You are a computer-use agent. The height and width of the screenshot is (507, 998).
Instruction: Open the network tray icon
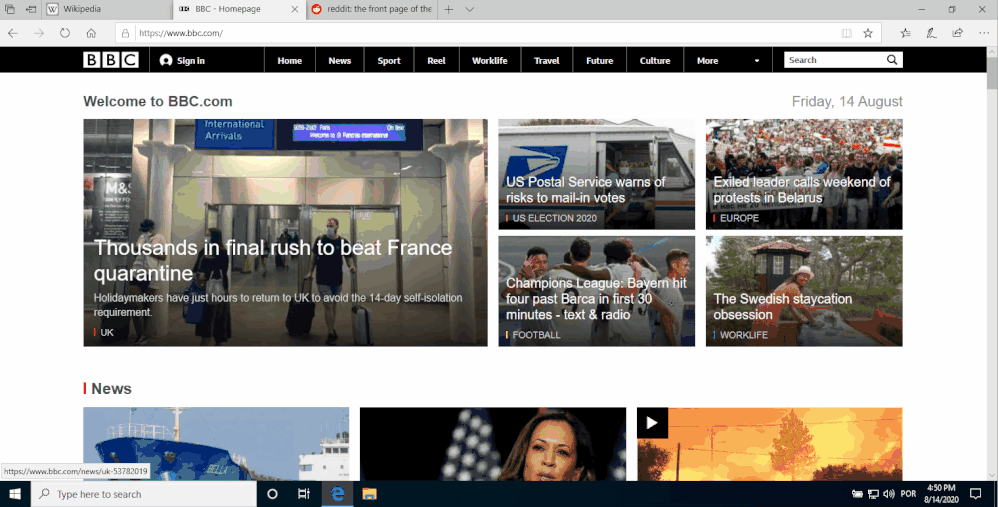point(873,494)
